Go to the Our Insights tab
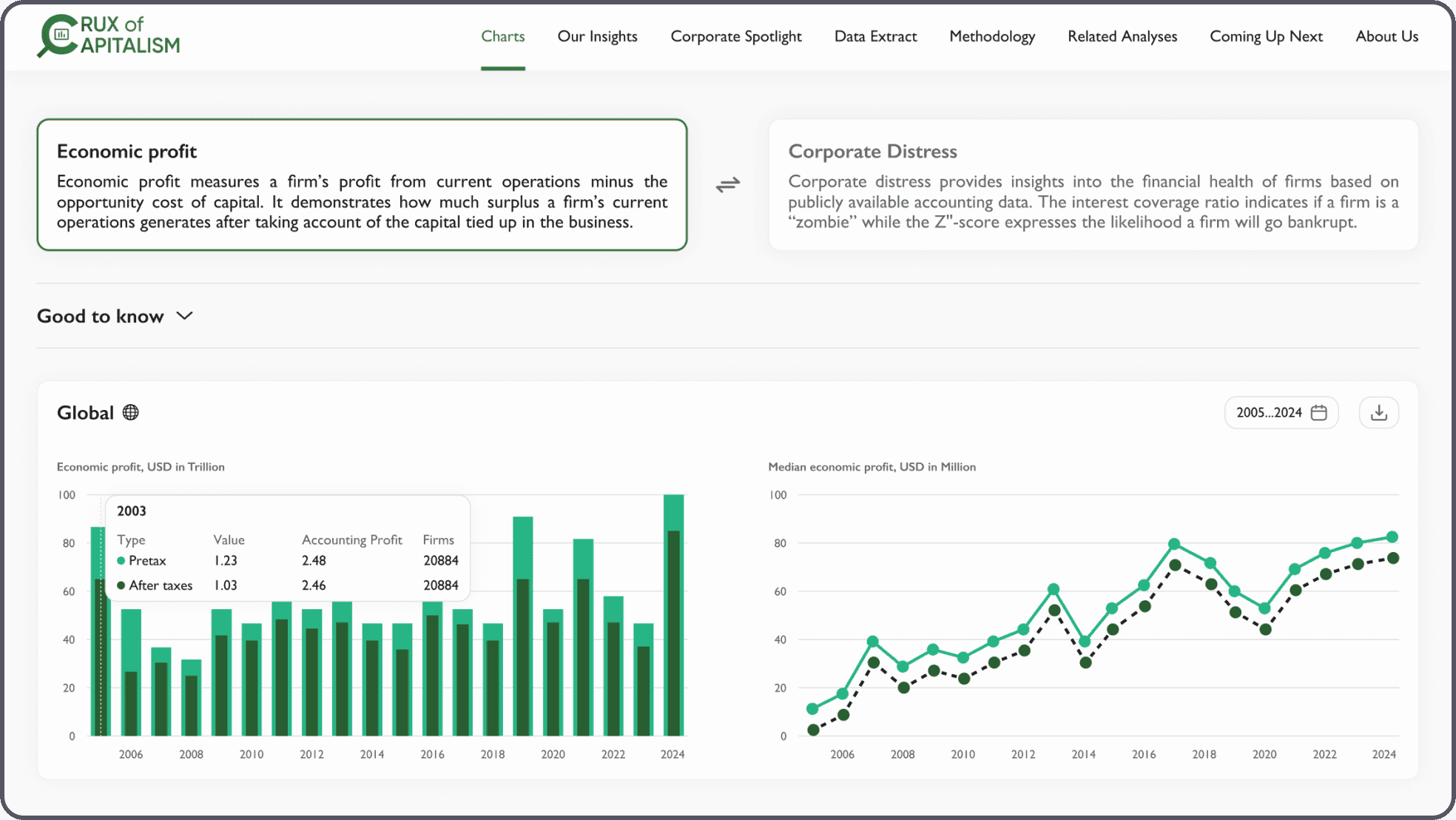Viewport: 1456px width, 820px height. point(597,36)
